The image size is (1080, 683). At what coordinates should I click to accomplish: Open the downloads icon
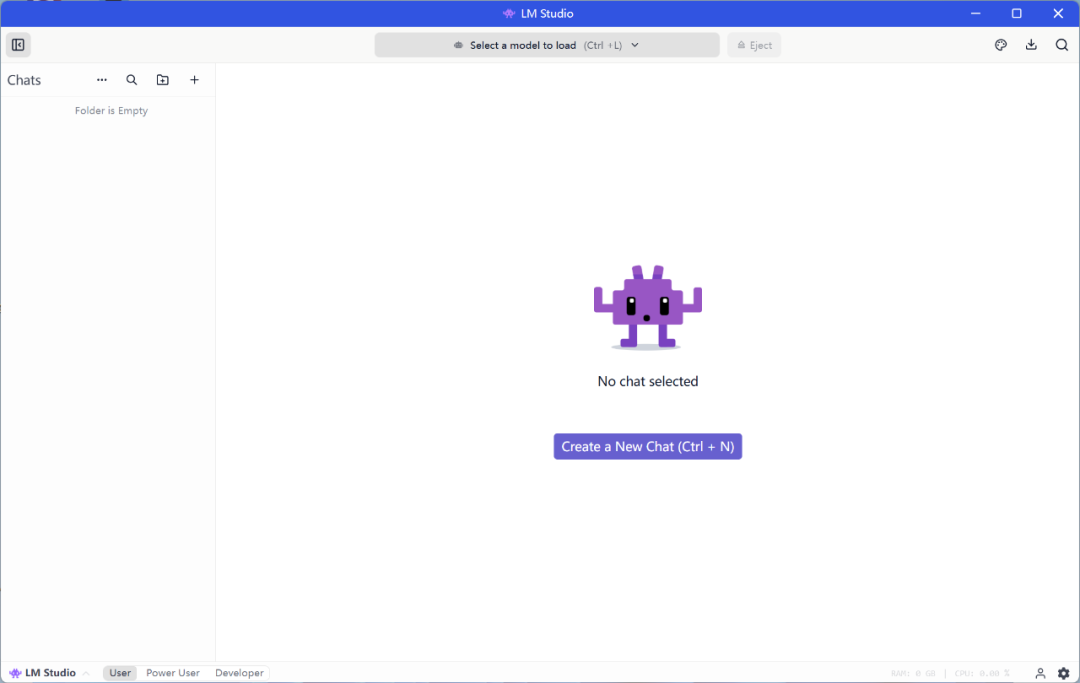coord(1031,45)
